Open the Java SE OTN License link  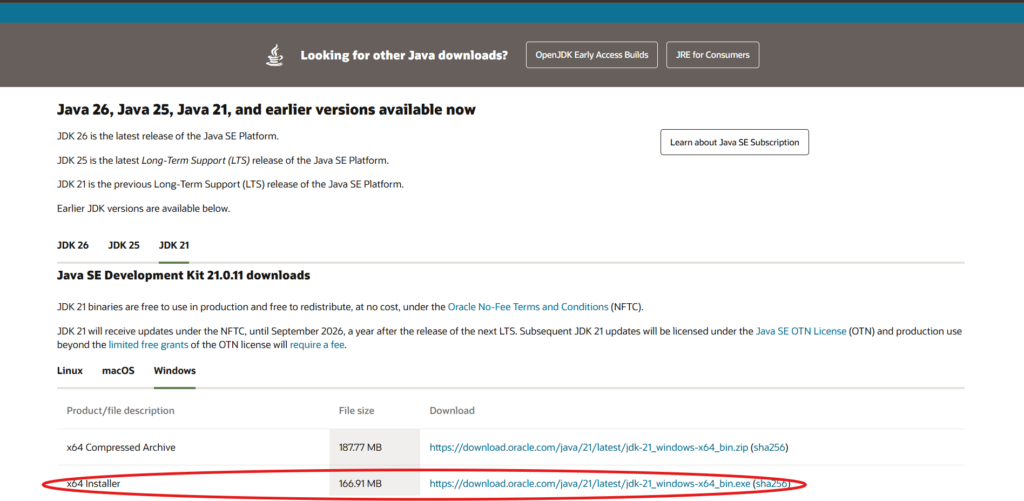pos(801,331)
